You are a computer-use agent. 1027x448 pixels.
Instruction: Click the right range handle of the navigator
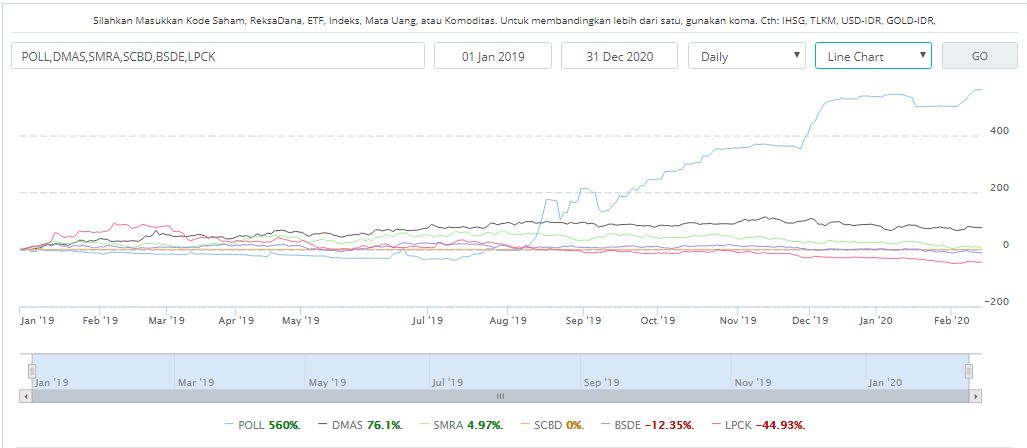coord(968,372)
